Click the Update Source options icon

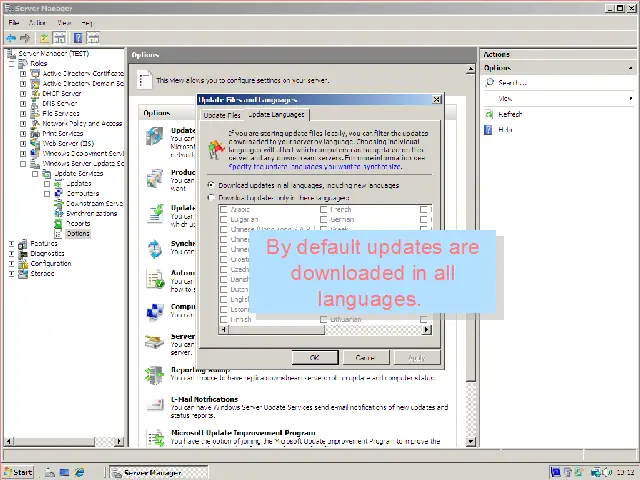pos(155,136)
